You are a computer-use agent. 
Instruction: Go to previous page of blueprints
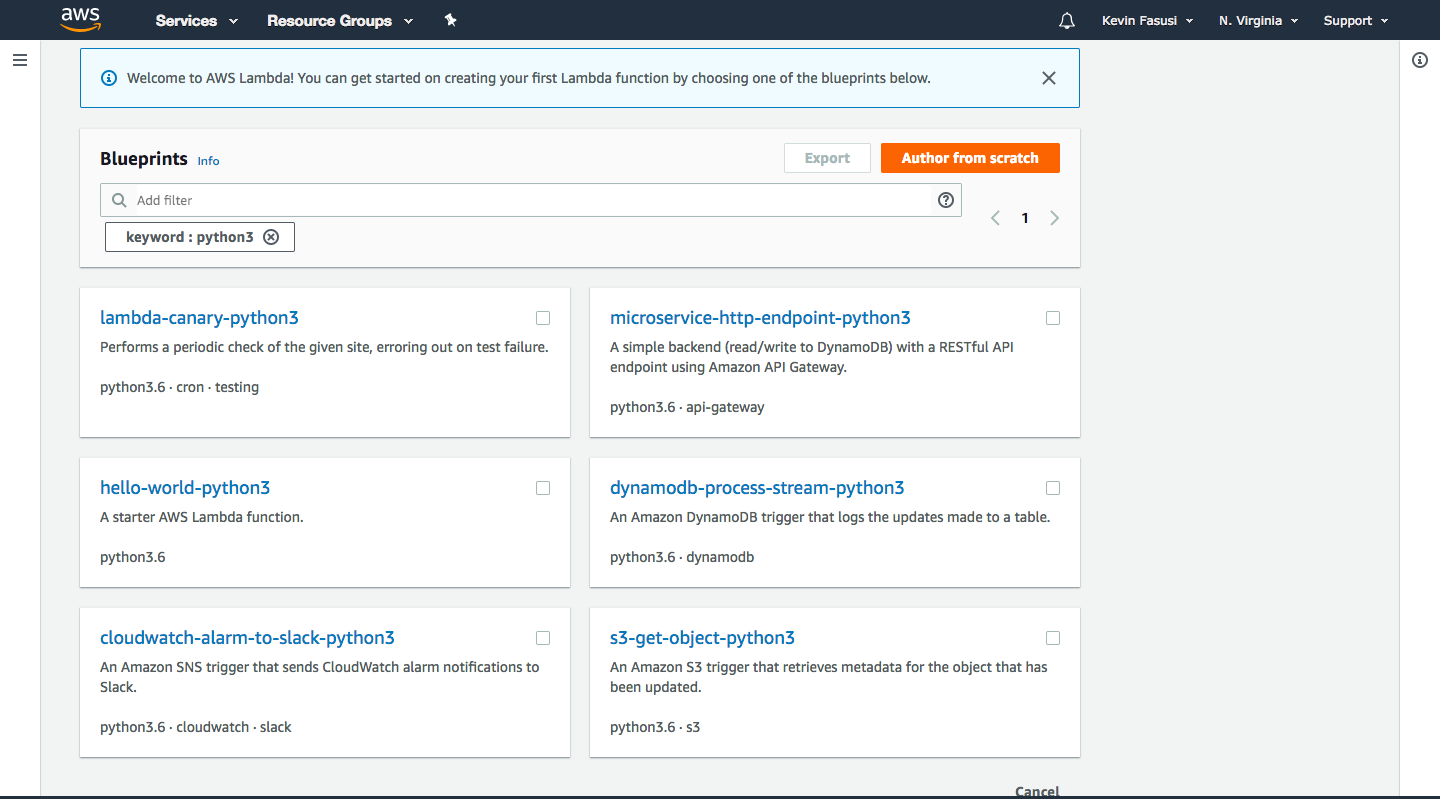[x=995, y=218]
